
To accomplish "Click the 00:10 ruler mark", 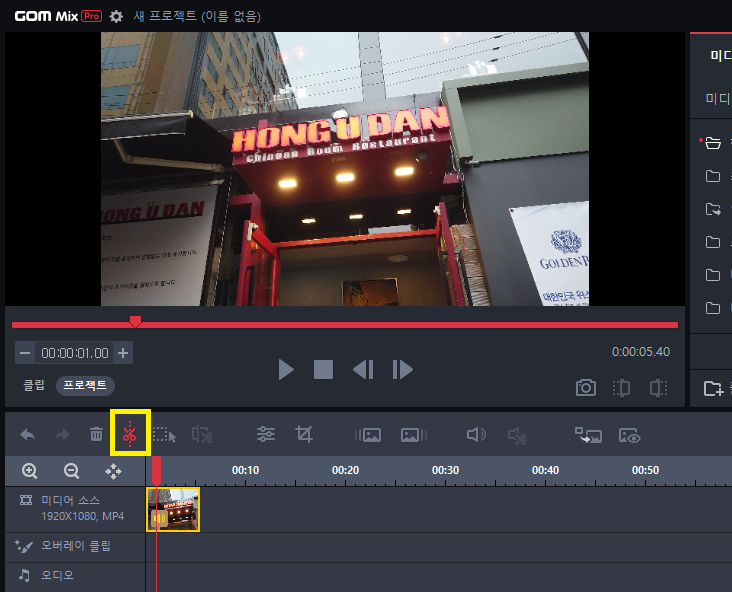I will click(246, 470).
